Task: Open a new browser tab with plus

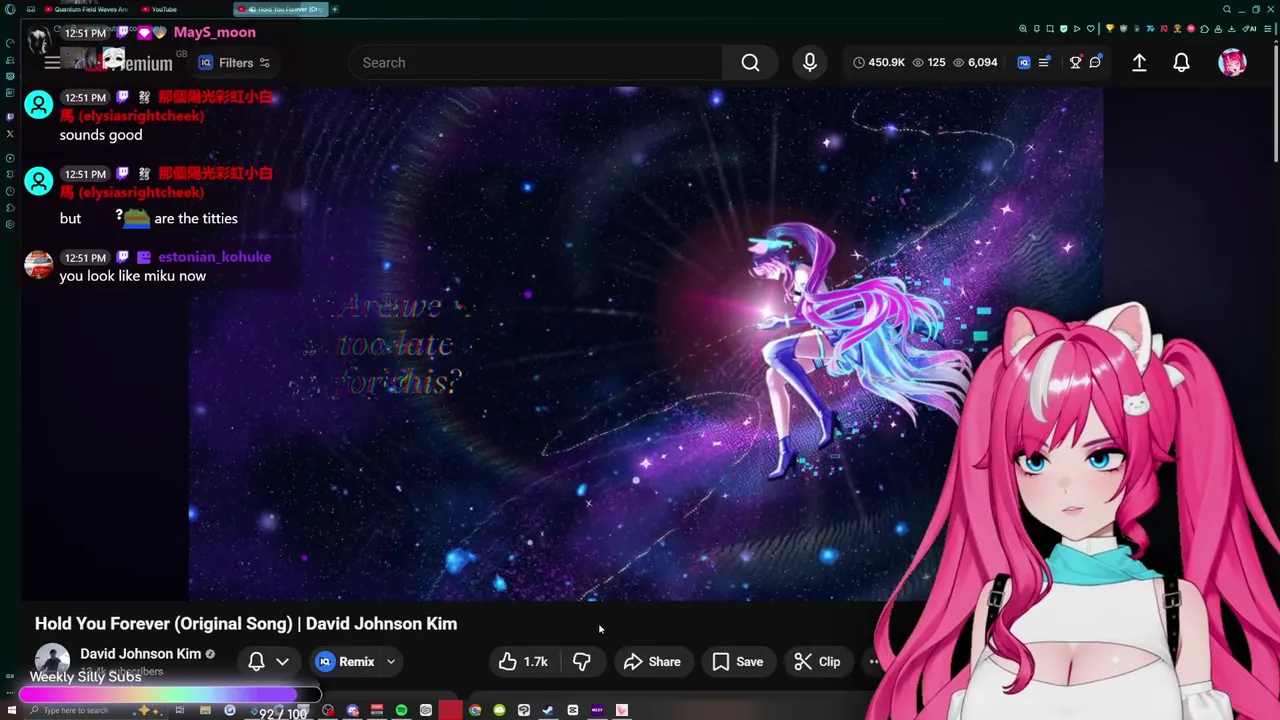Action: pos(334,9)
